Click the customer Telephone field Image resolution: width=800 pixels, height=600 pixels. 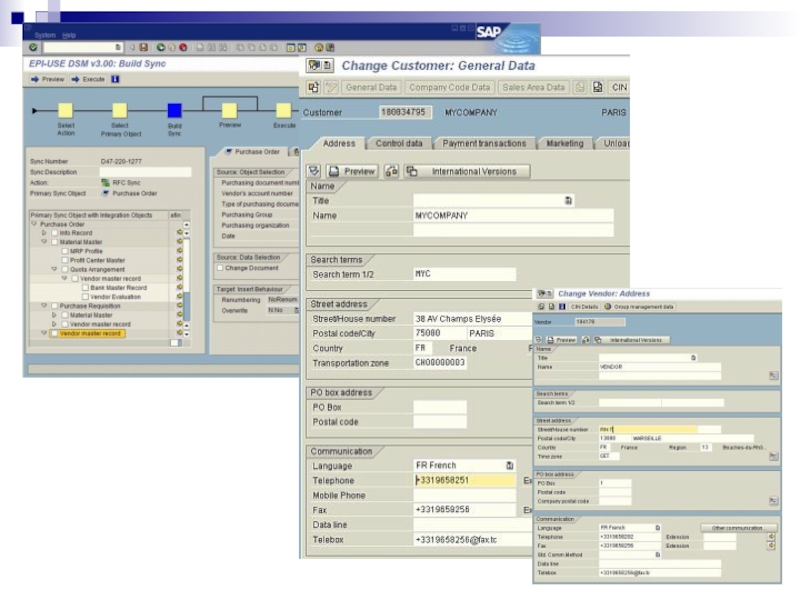point(465,480)
